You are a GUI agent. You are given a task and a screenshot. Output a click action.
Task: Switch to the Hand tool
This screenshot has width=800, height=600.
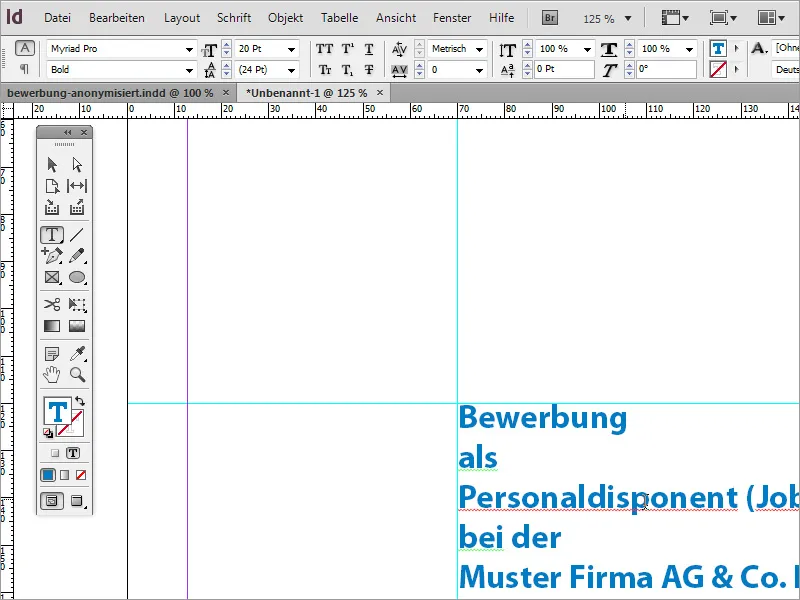click(x=52, y=375)
